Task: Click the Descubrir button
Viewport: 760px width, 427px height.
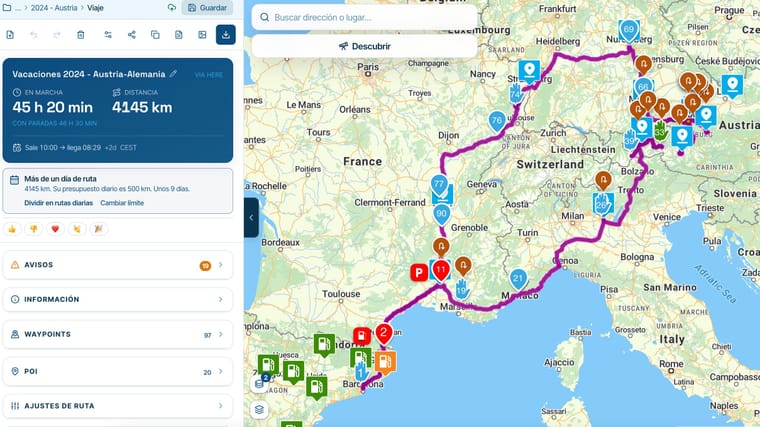Action: pos(364,47)
